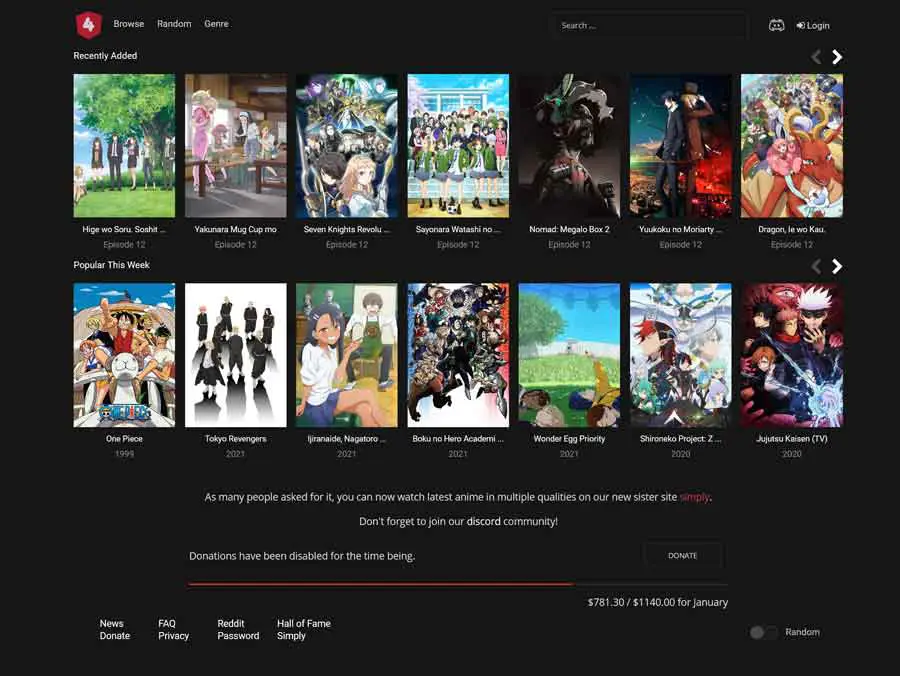Image resolution: width=900 pixels, height=676 pixels.
Task: Open the One Piece poster
Action: pos(124,355)
